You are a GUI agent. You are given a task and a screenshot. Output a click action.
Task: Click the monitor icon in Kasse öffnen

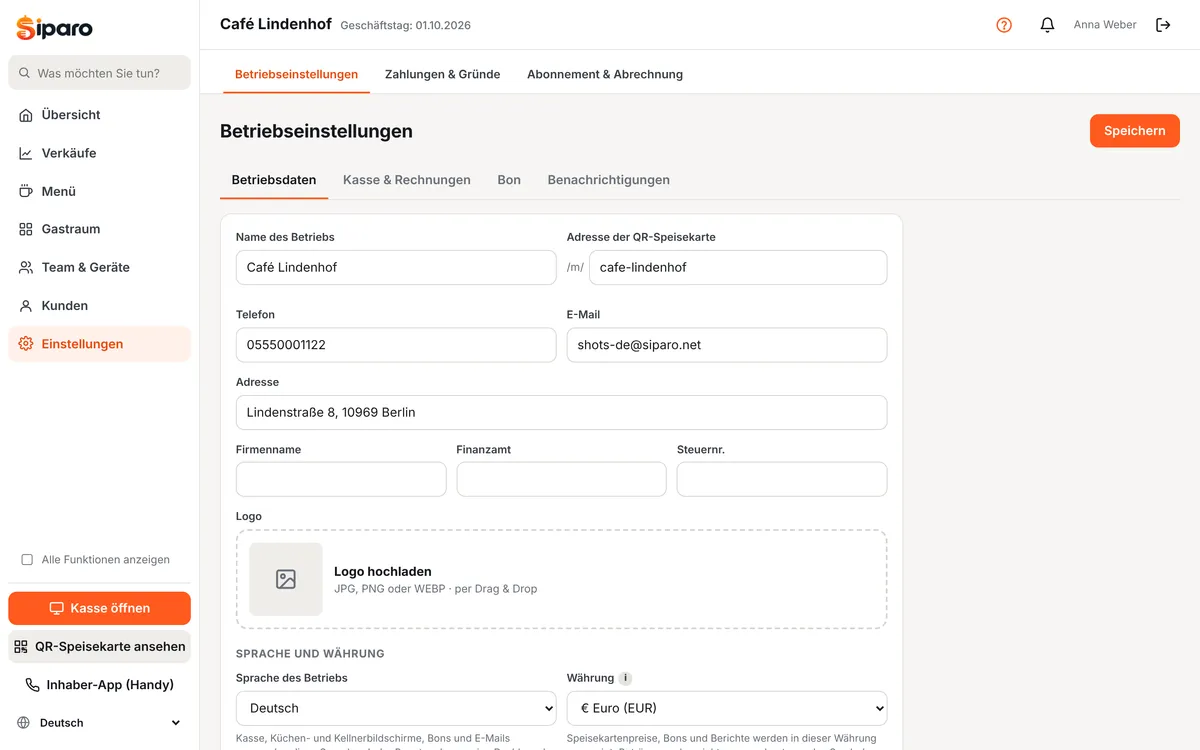click(56, 608)
